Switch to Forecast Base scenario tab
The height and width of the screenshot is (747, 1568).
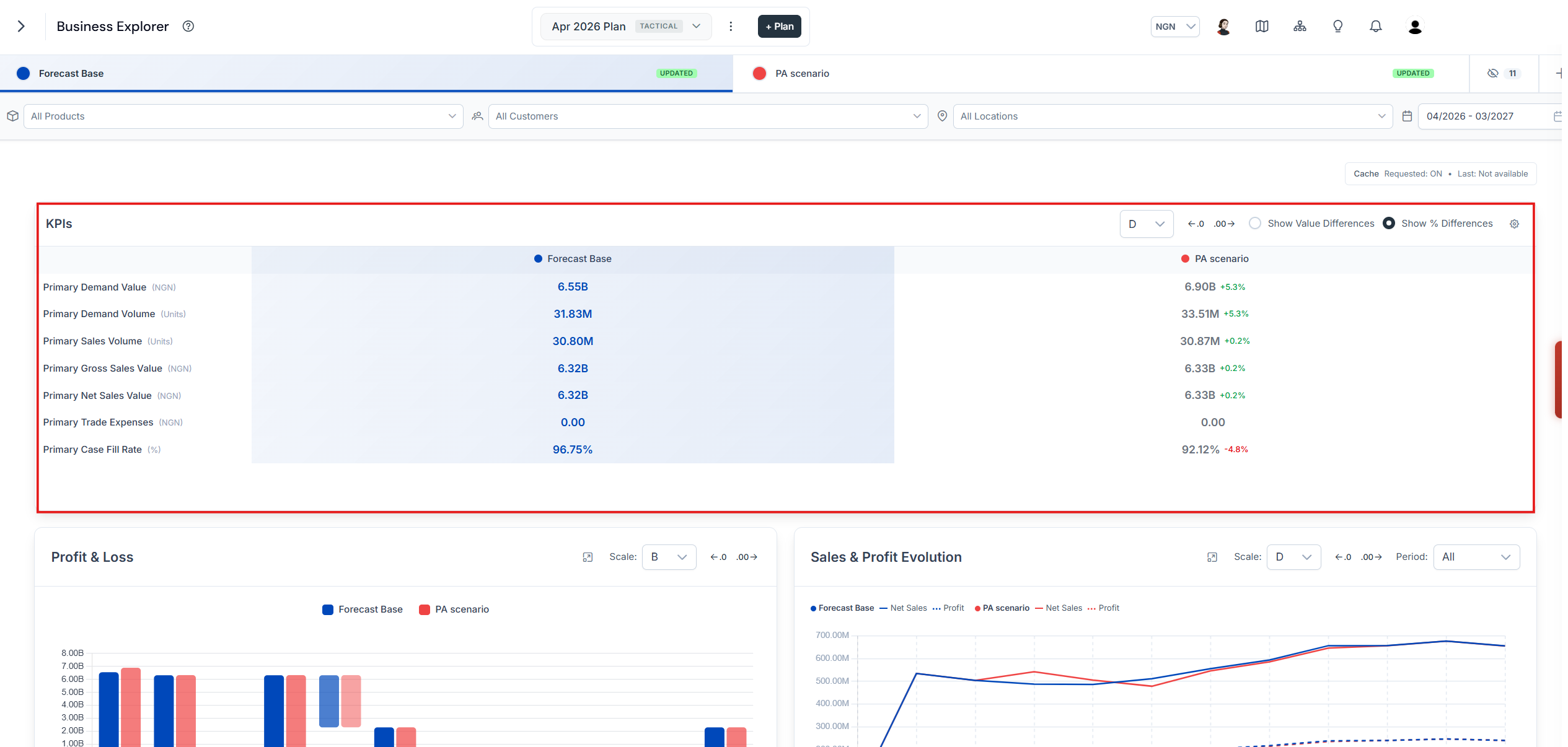[x=366, y=73]
